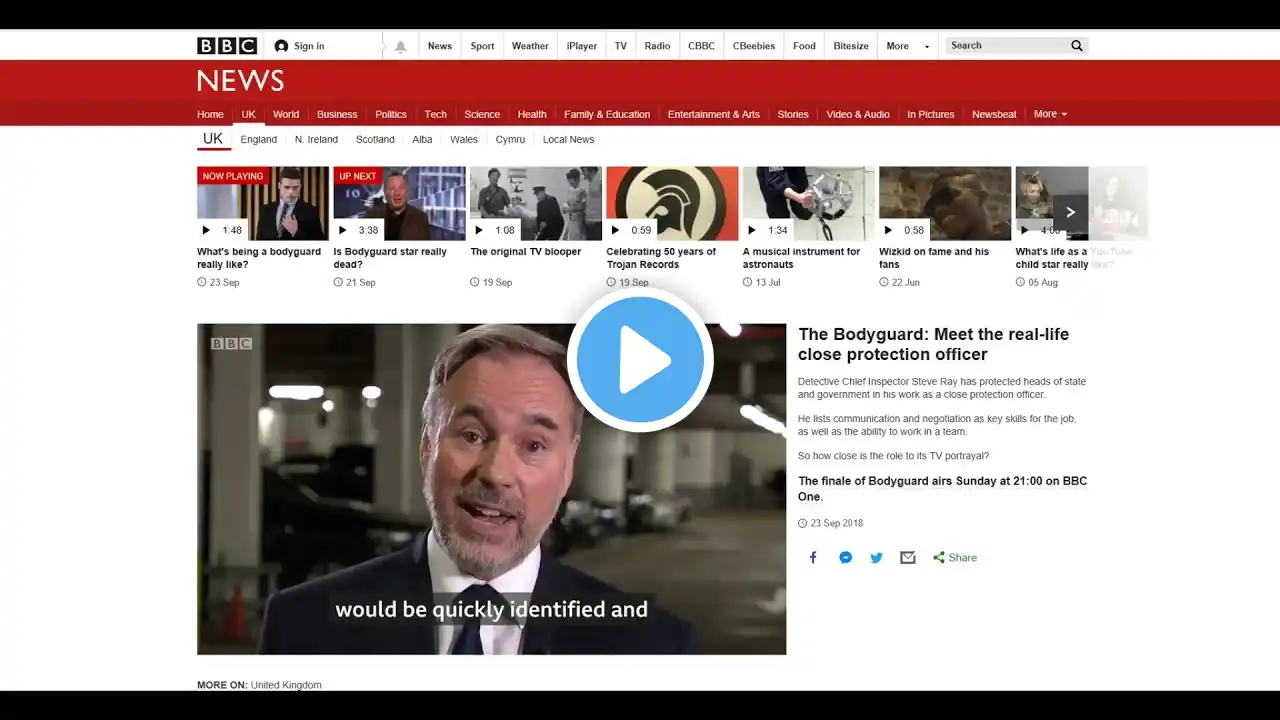Click the BBC logo in the header

click(x=227, y=46)
